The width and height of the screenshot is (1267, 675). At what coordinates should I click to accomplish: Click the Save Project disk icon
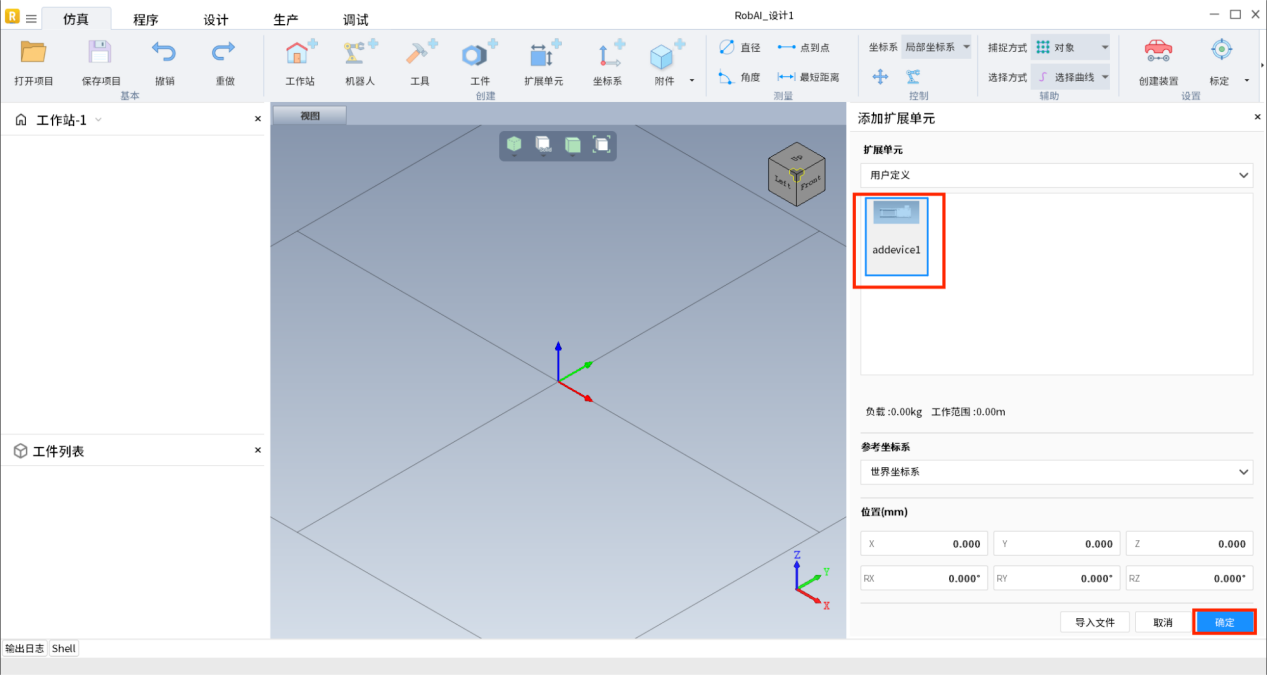pos(101,53)
